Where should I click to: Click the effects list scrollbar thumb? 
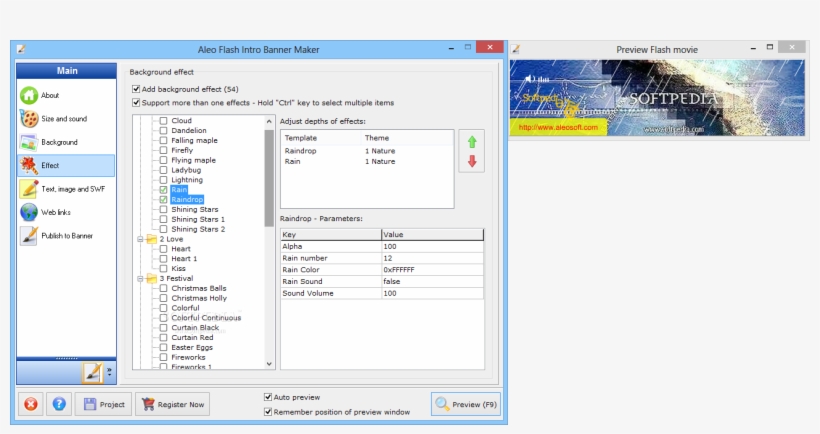(x=269, y=178)
